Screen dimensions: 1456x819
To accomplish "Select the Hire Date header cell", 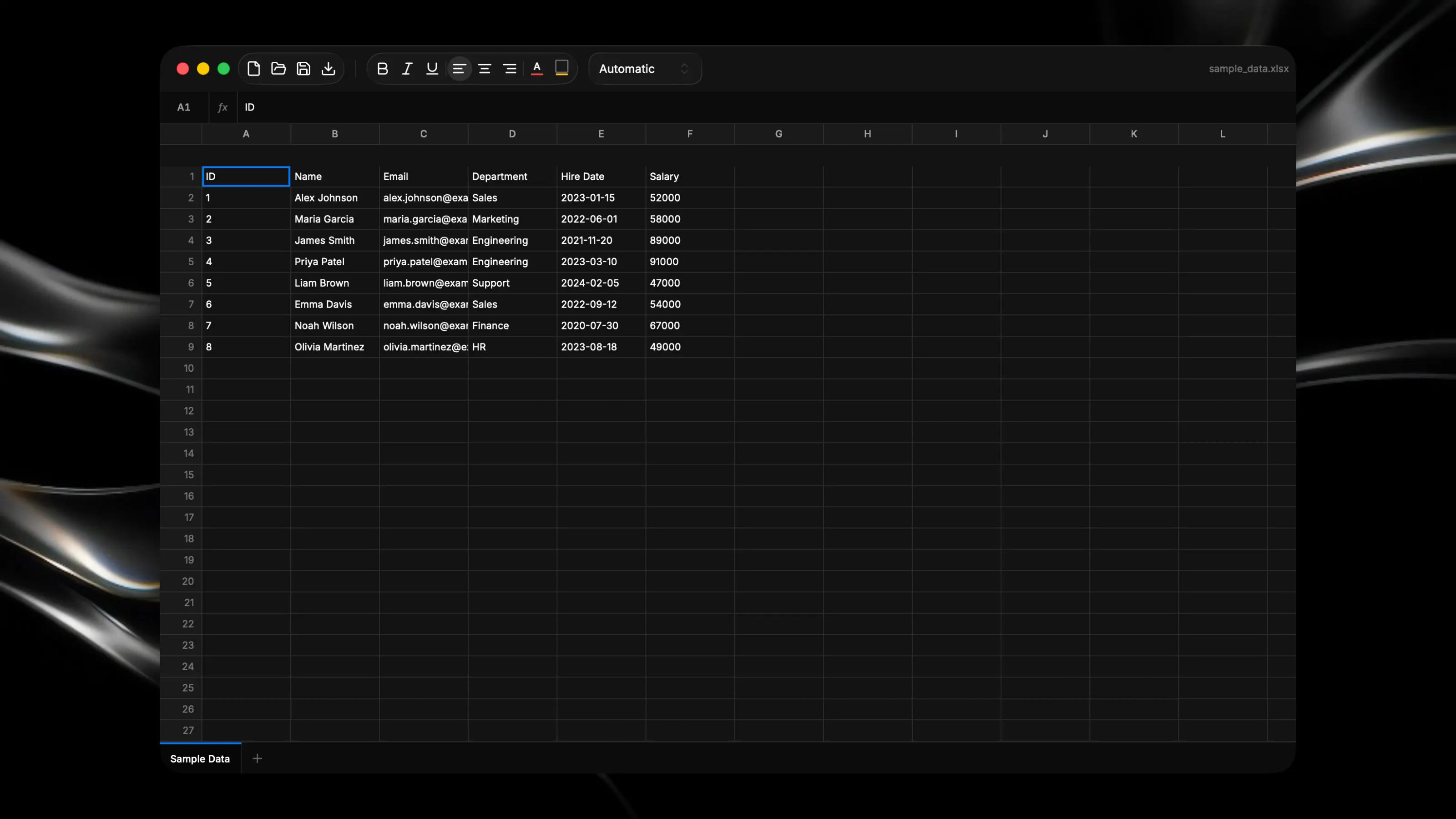I will tap(601, 177).
